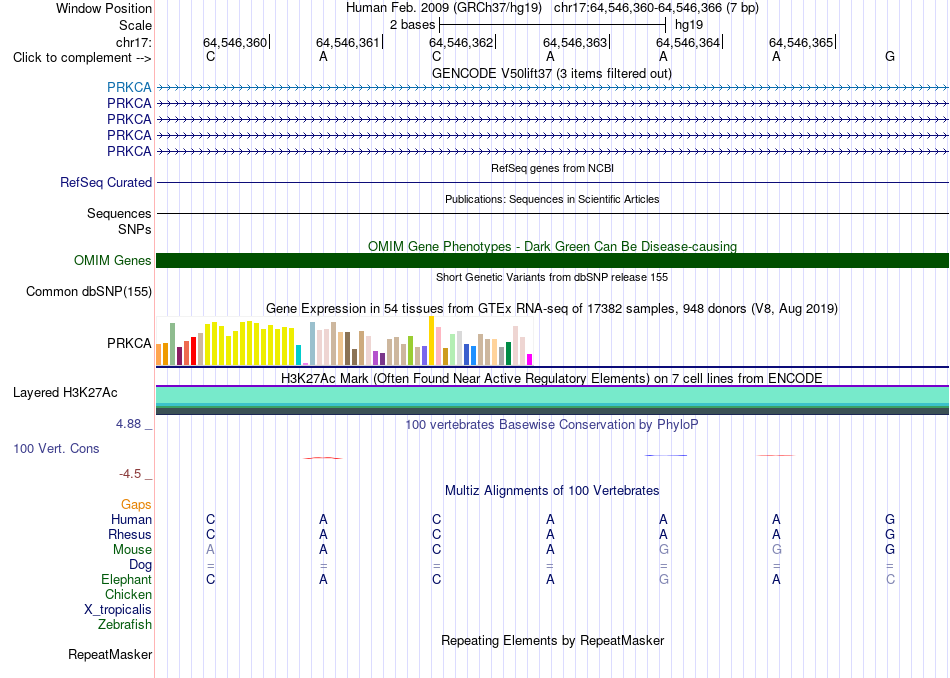Image resolution: width=950 pixels, height=678 pixels.
Task: Click the blue PhyloP conservation mark
Action: click(666, 455)
